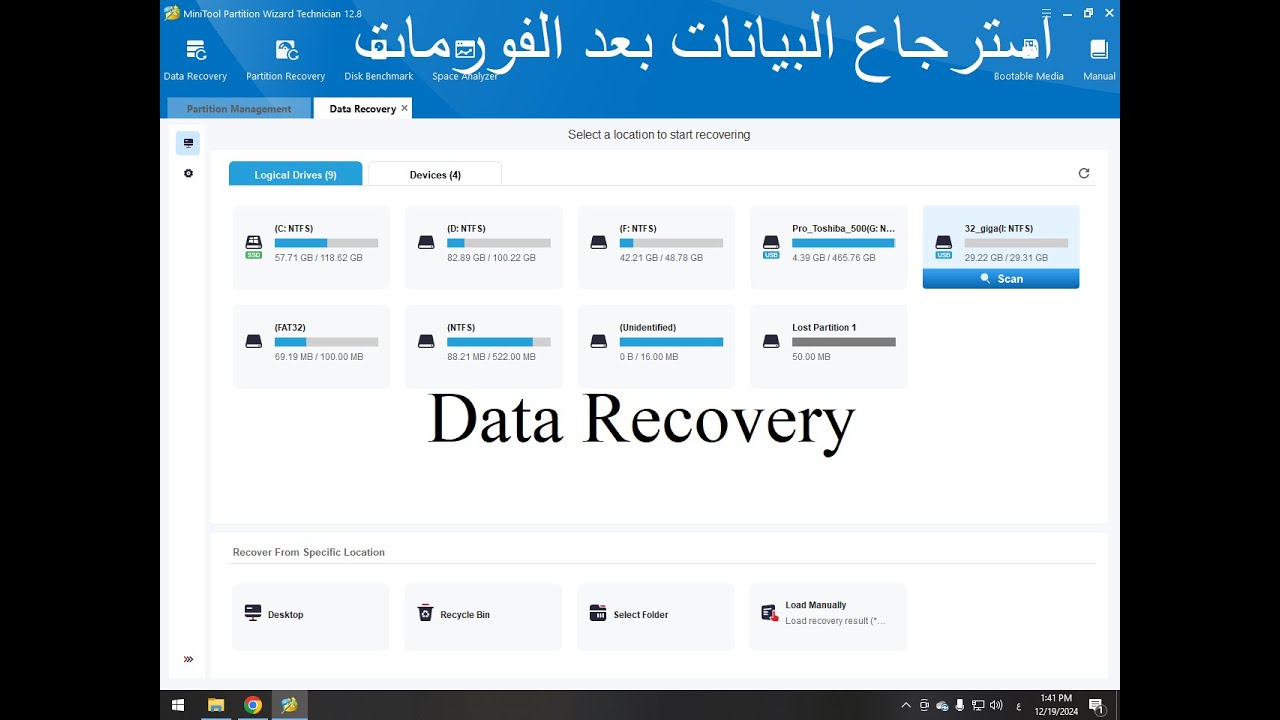Open the Windows Start menu
Viewport: 1280px width, 720px height.
(179, 705)
